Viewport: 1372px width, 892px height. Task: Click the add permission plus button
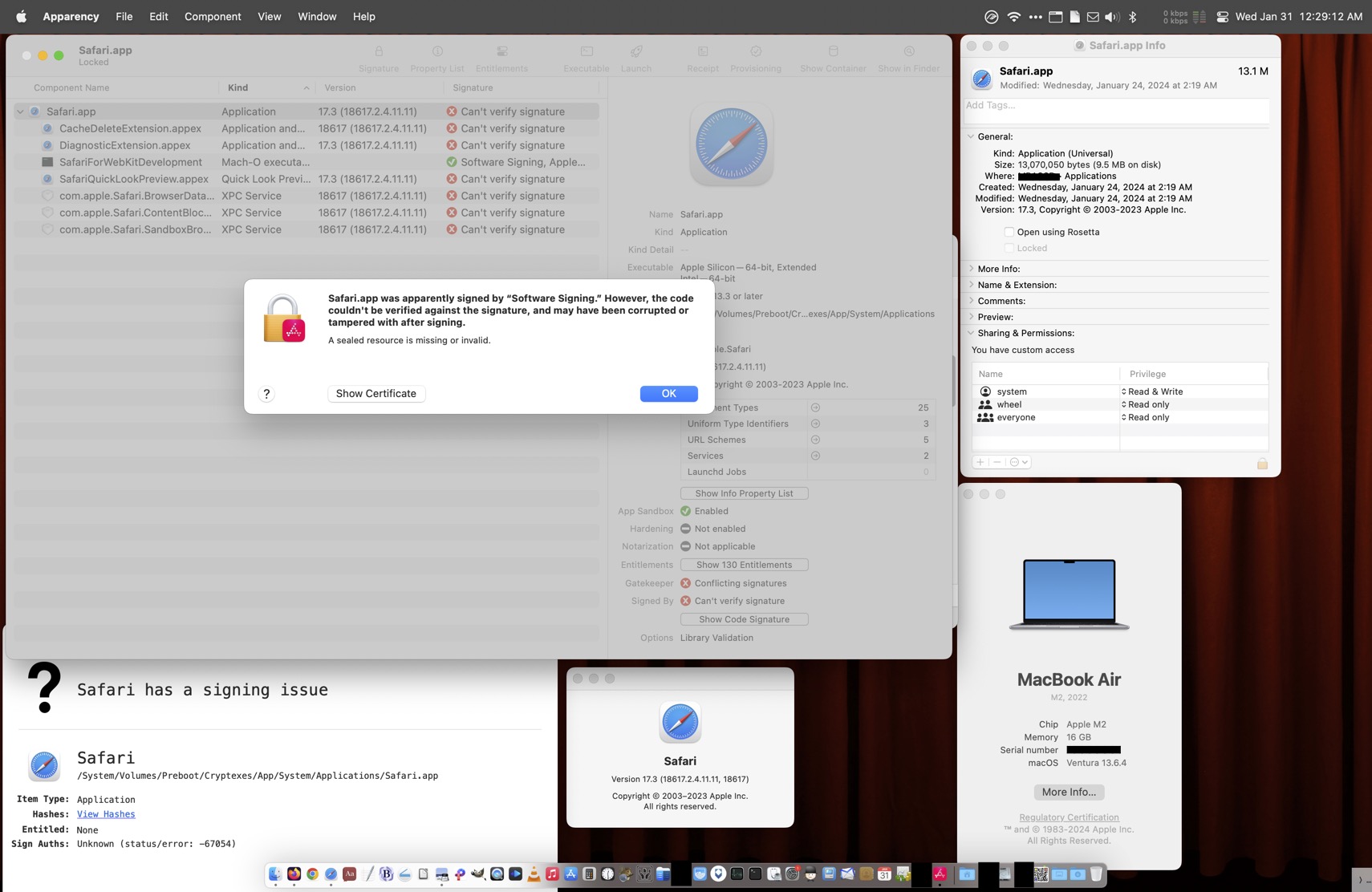point(980,462)
